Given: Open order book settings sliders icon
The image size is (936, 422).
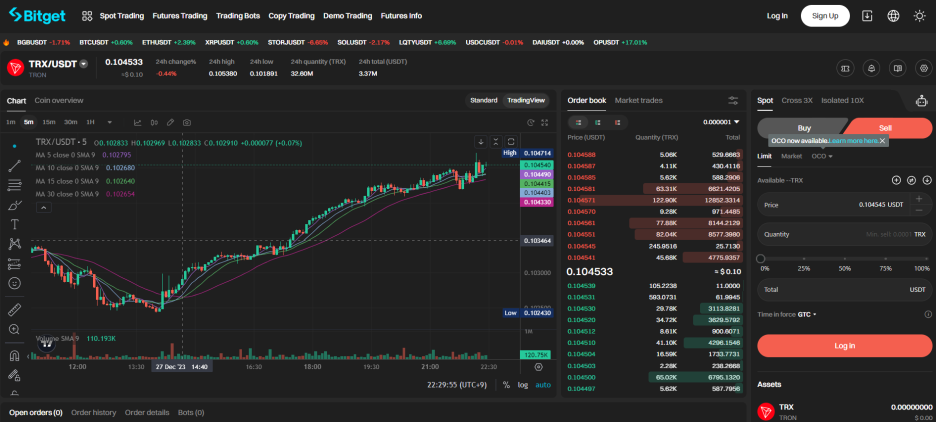Looking at the screenshot, I should (x=733, y=100).
